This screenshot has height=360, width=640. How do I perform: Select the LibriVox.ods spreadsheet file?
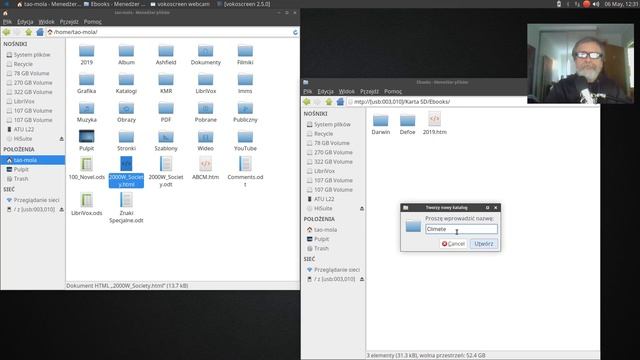[x=87, y=204]
